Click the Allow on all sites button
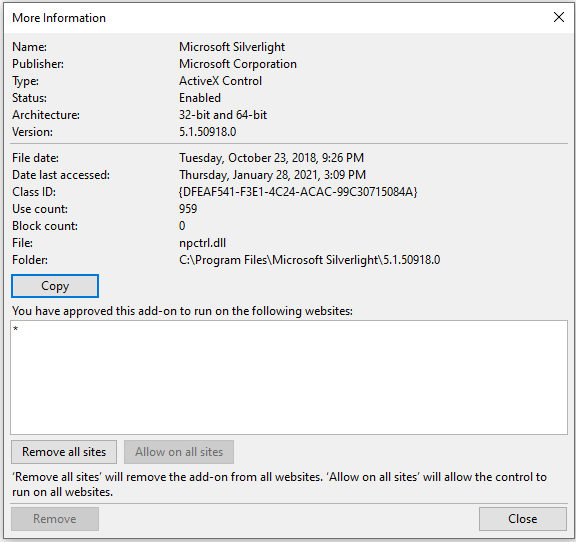Screen dimensions: 576x542 coord(179,452)
